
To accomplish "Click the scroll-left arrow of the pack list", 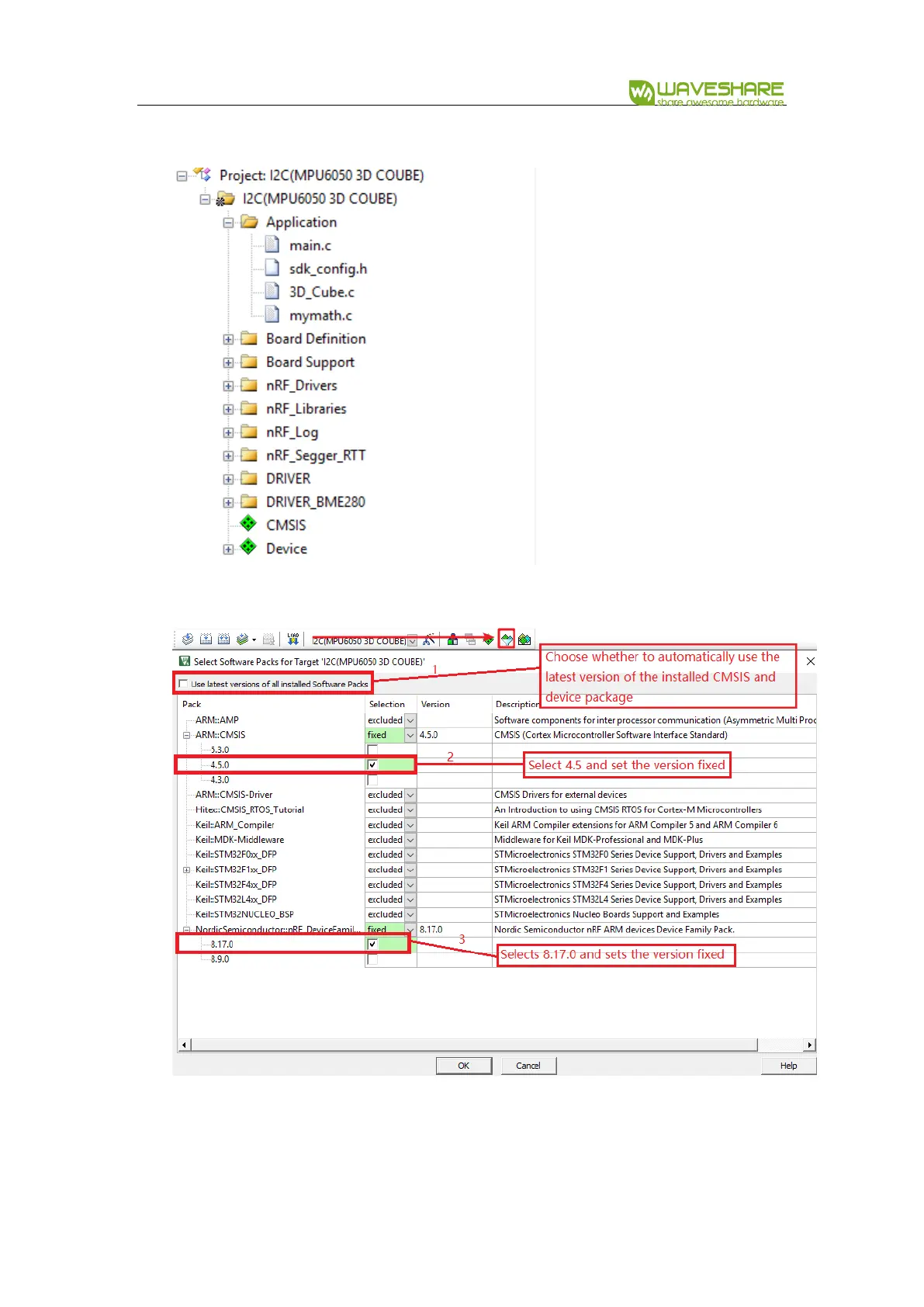I will [x=185, y=1045].
